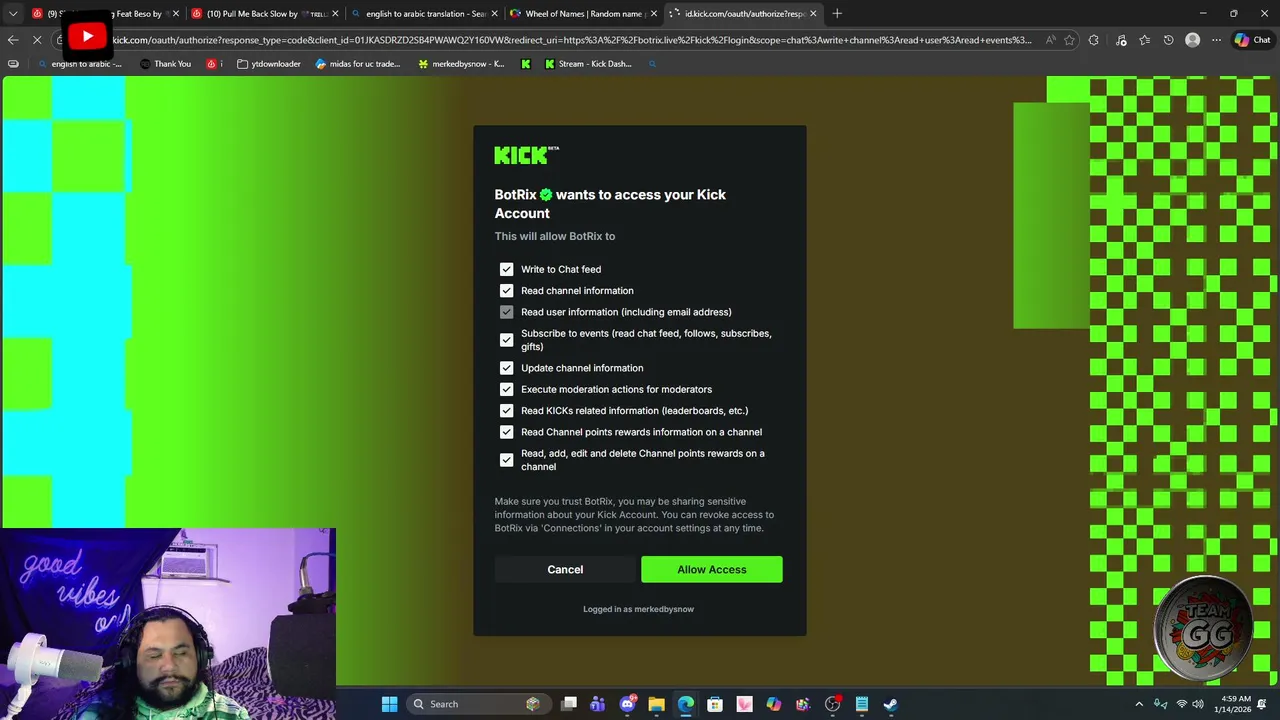1280x720 pixels.
Task: Open the Windows Start menu
Action: [389, 704]
